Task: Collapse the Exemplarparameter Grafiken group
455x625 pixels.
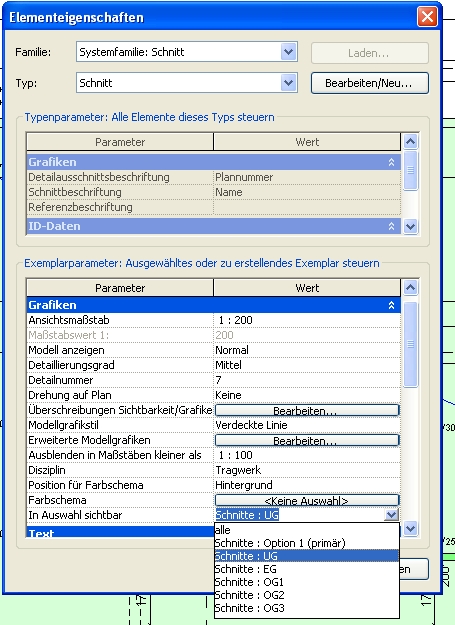Action: [x=391, y=305]
